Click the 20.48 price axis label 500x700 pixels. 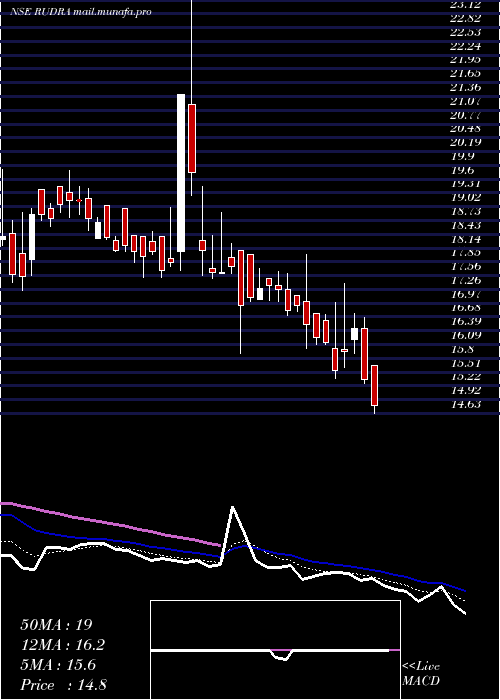466,129
